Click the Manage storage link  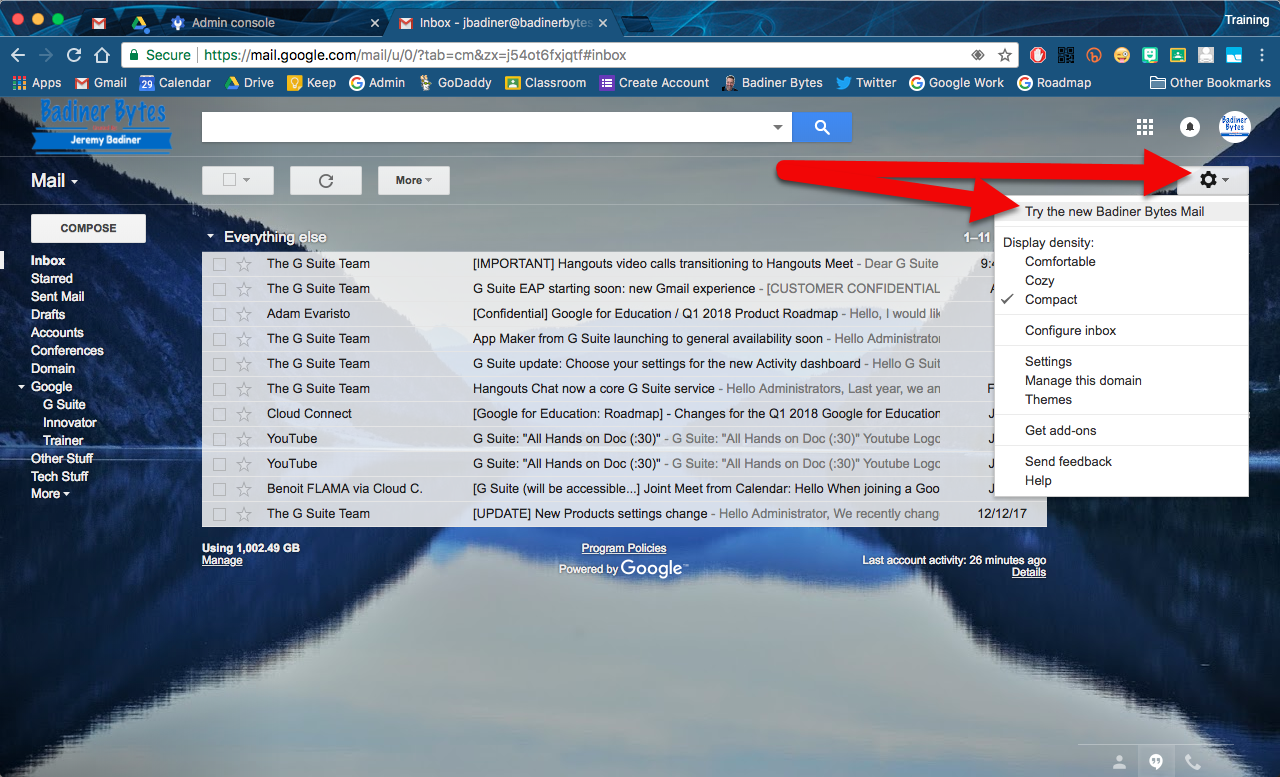(222, 560)
